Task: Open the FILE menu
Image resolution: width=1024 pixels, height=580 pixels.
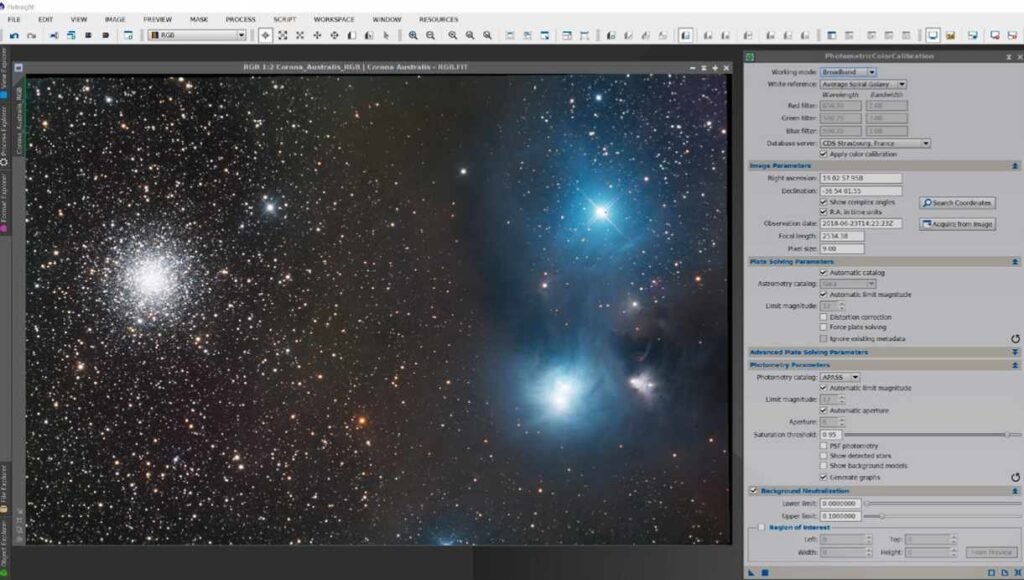Action: point(14,20)
